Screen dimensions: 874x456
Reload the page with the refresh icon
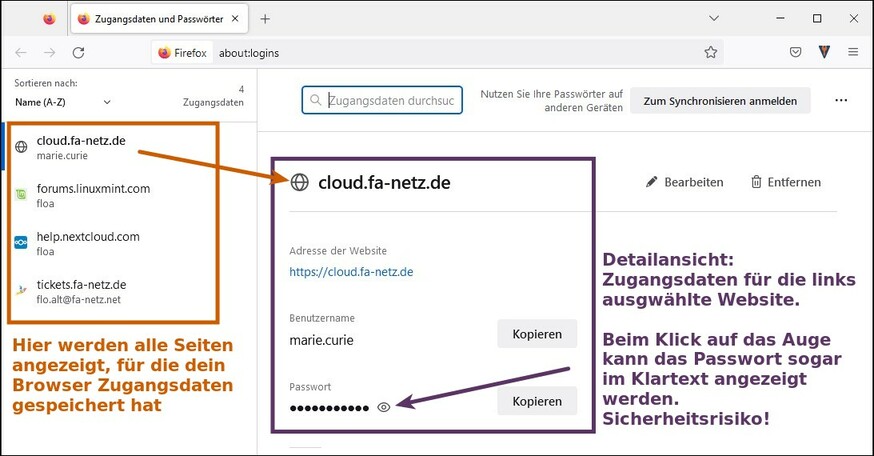[78, 52]
